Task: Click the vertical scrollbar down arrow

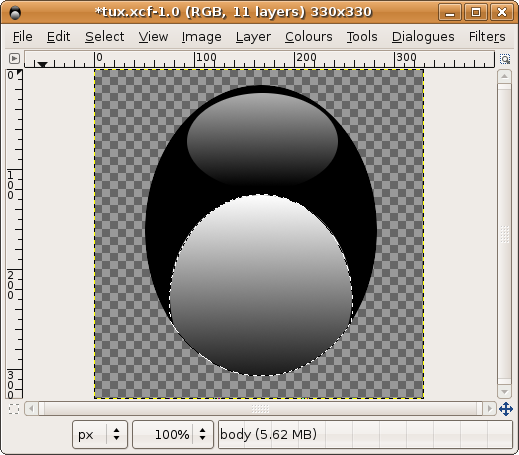Action: (x=504, y=392)
